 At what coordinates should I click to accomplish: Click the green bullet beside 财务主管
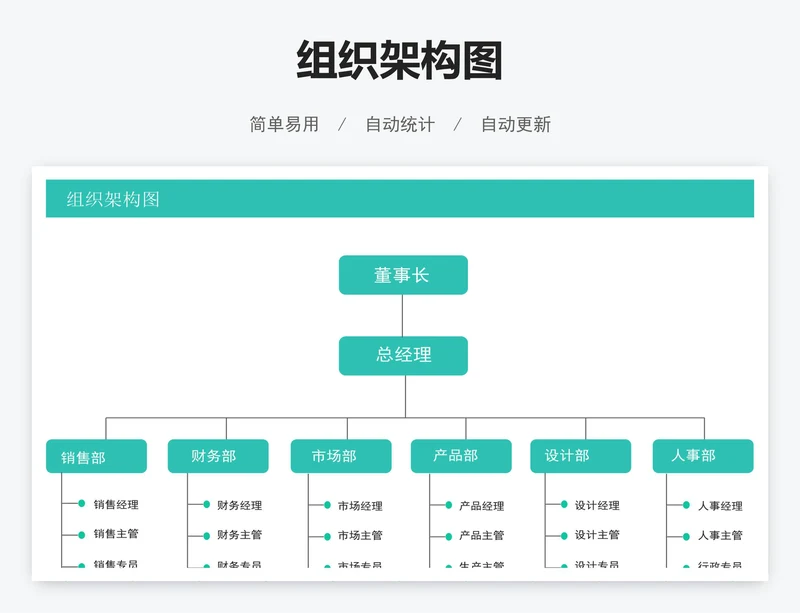(x=207, y=536)
